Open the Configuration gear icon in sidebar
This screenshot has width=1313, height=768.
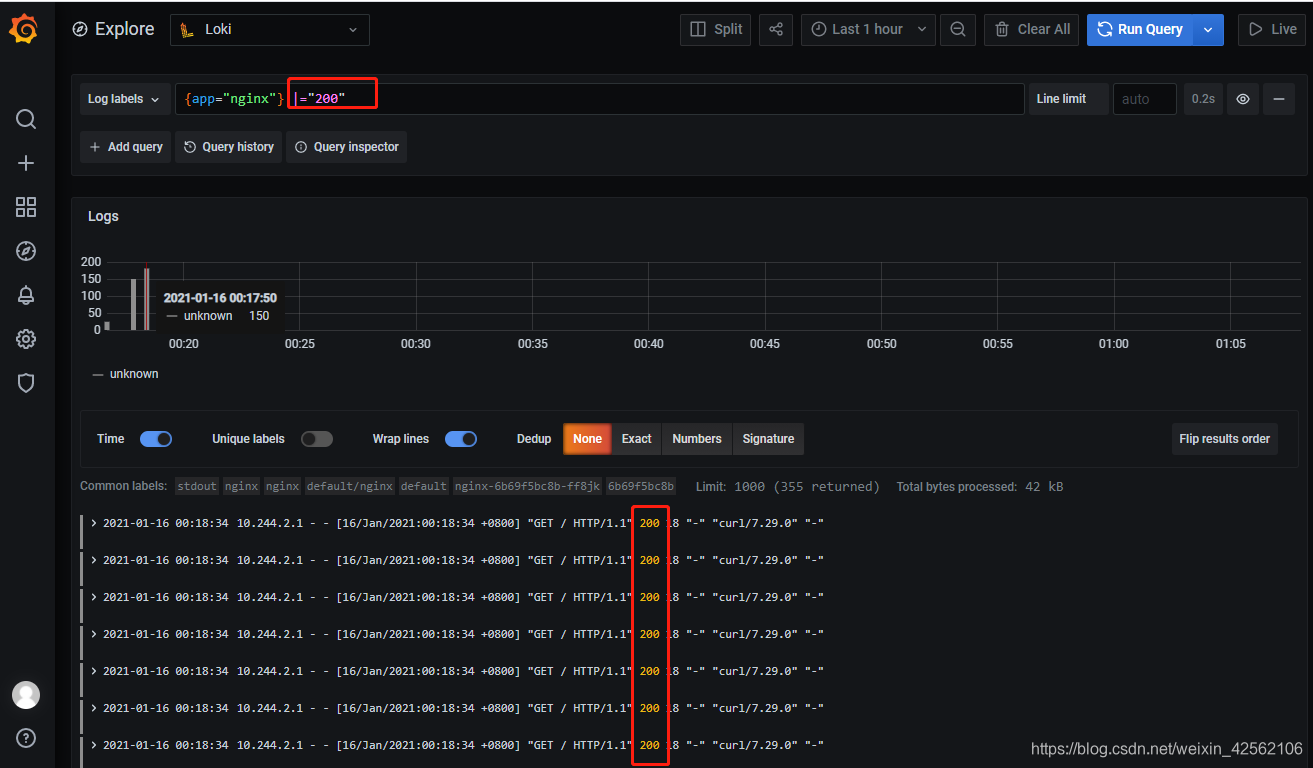26,339
